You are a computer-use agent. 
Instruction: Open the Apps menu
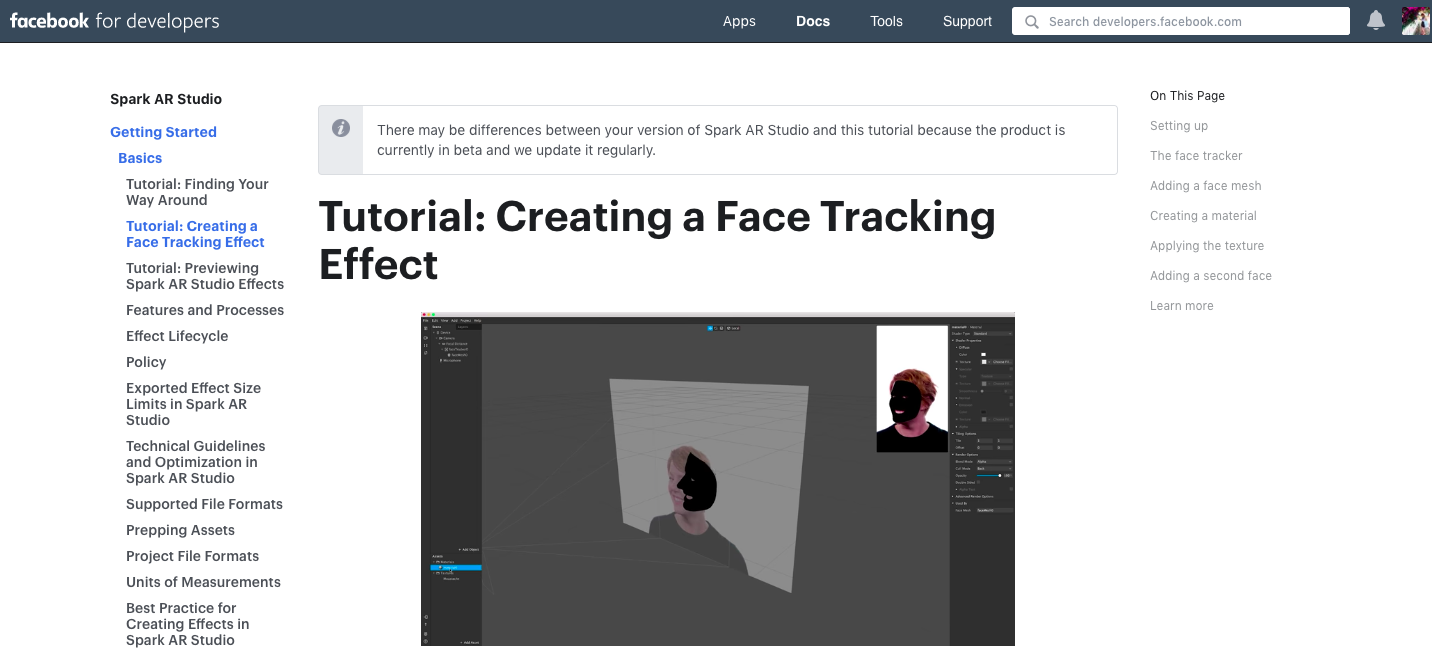pyautogui.click(x=739, y=21)
